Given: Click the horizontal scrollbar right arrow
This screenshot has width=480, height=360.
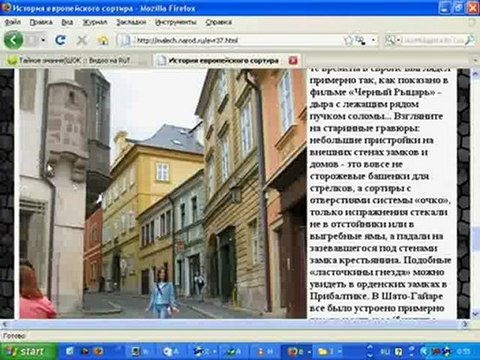Looking at the screenshot, I should coord(466,324).
